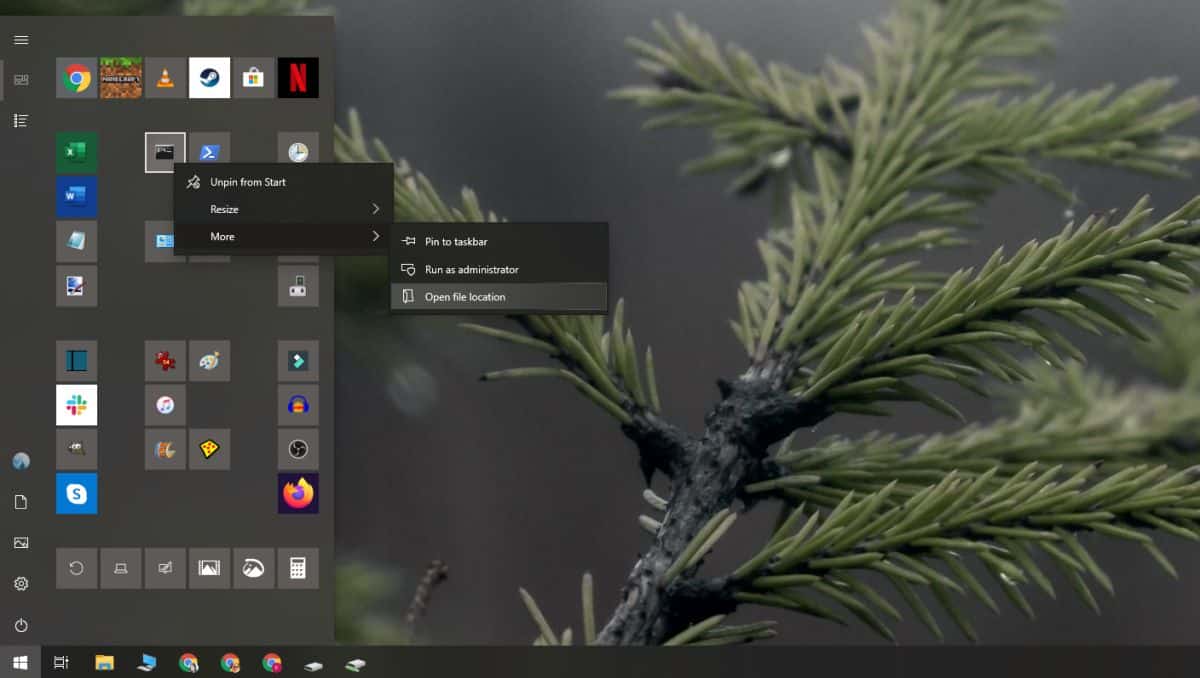Launch the Steam tile
Screen dimensions: 1200x678
click(209, 78)
